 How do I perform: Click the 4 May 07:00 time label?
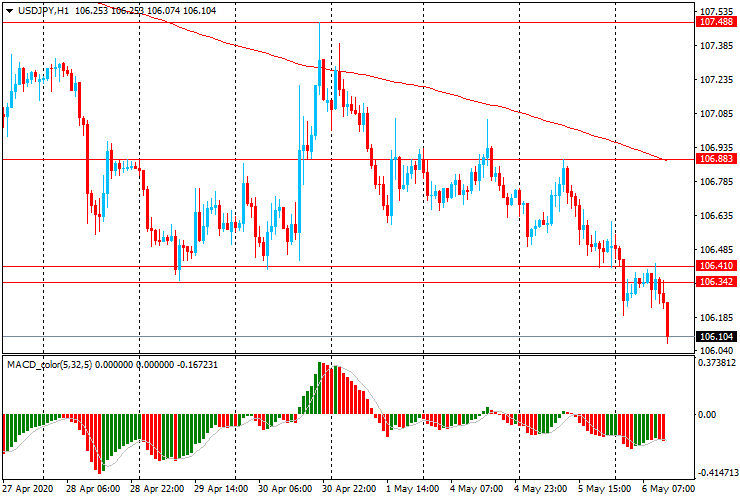(x=478, y=488)
